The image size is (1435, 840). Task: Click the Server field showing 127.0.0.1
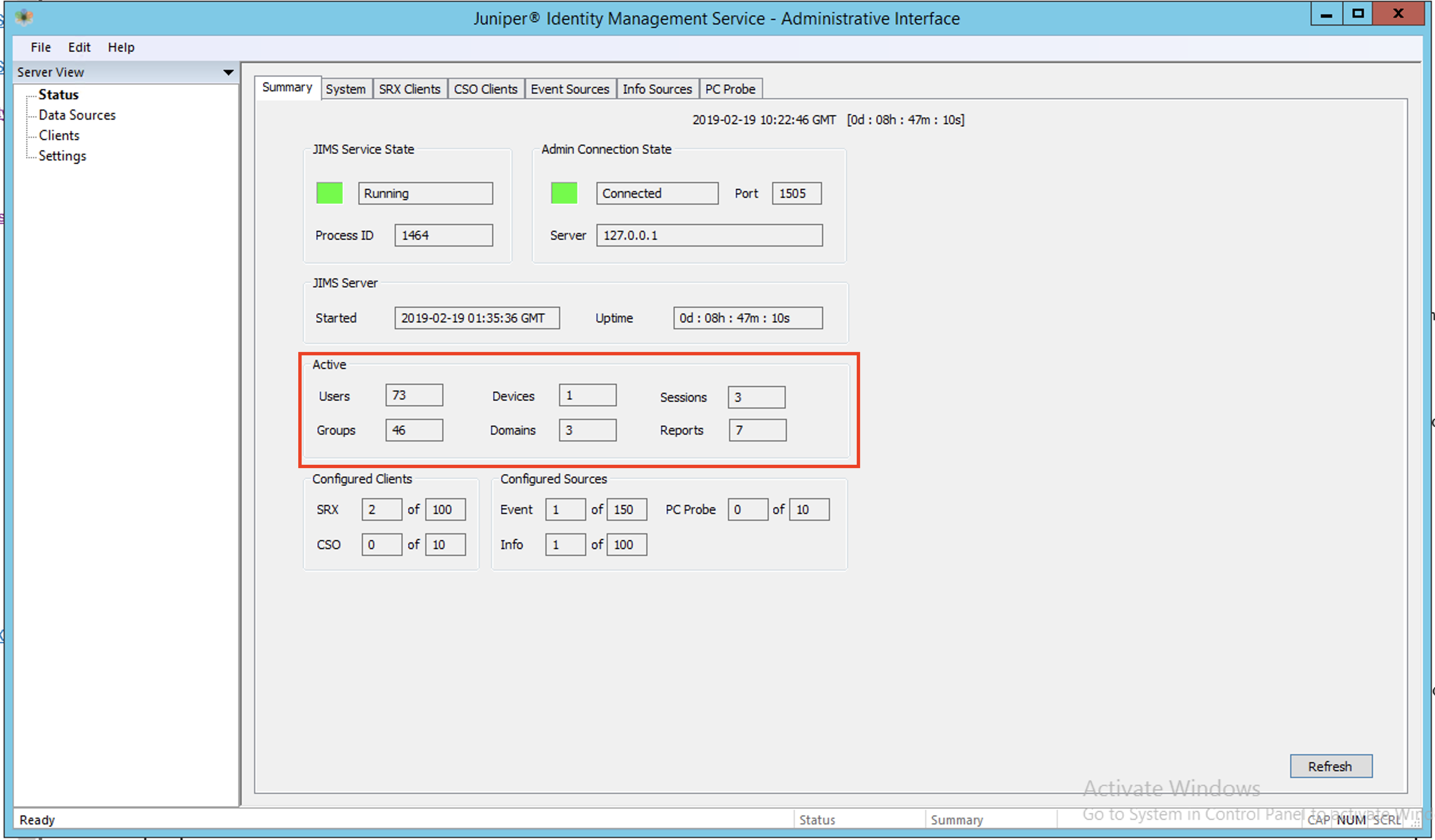coord(709,235)
